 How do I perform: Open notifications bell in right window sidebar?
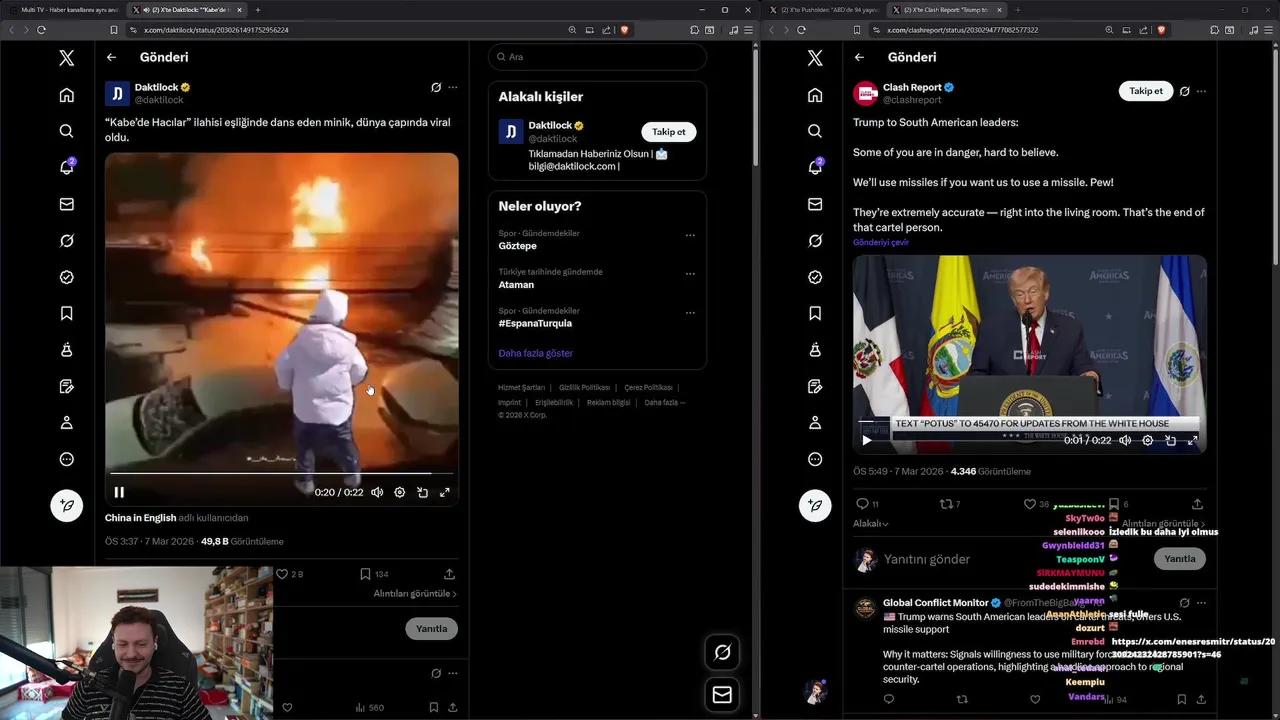tap(815, 167)
